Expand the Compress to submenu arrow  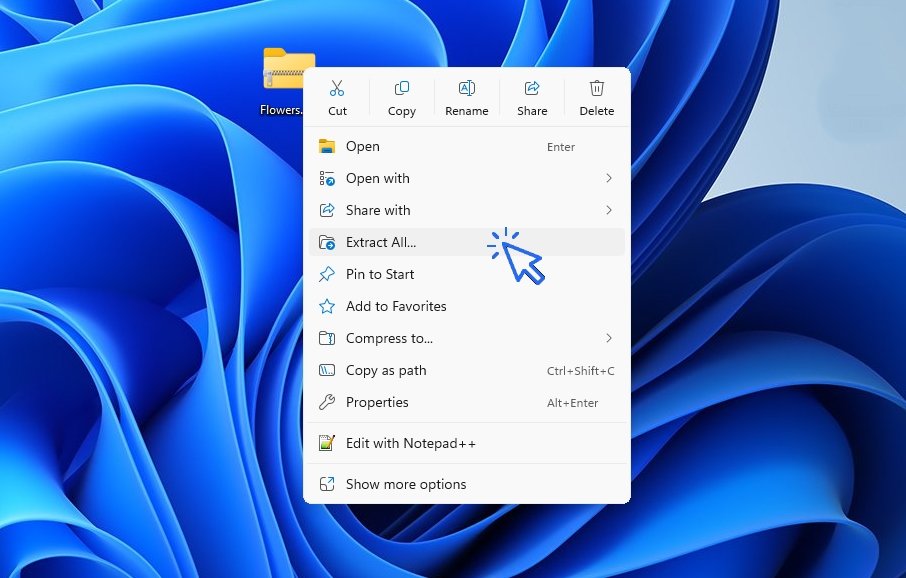tap(609, 338)
